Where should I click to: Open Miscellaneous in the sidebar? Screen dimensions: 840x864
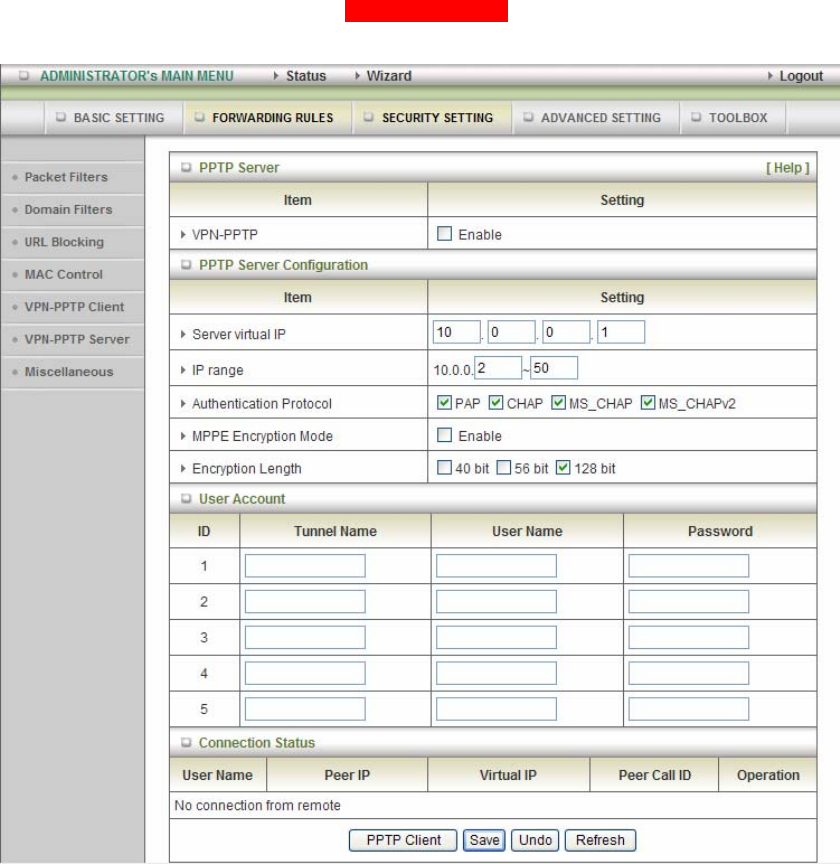(69, 371)
